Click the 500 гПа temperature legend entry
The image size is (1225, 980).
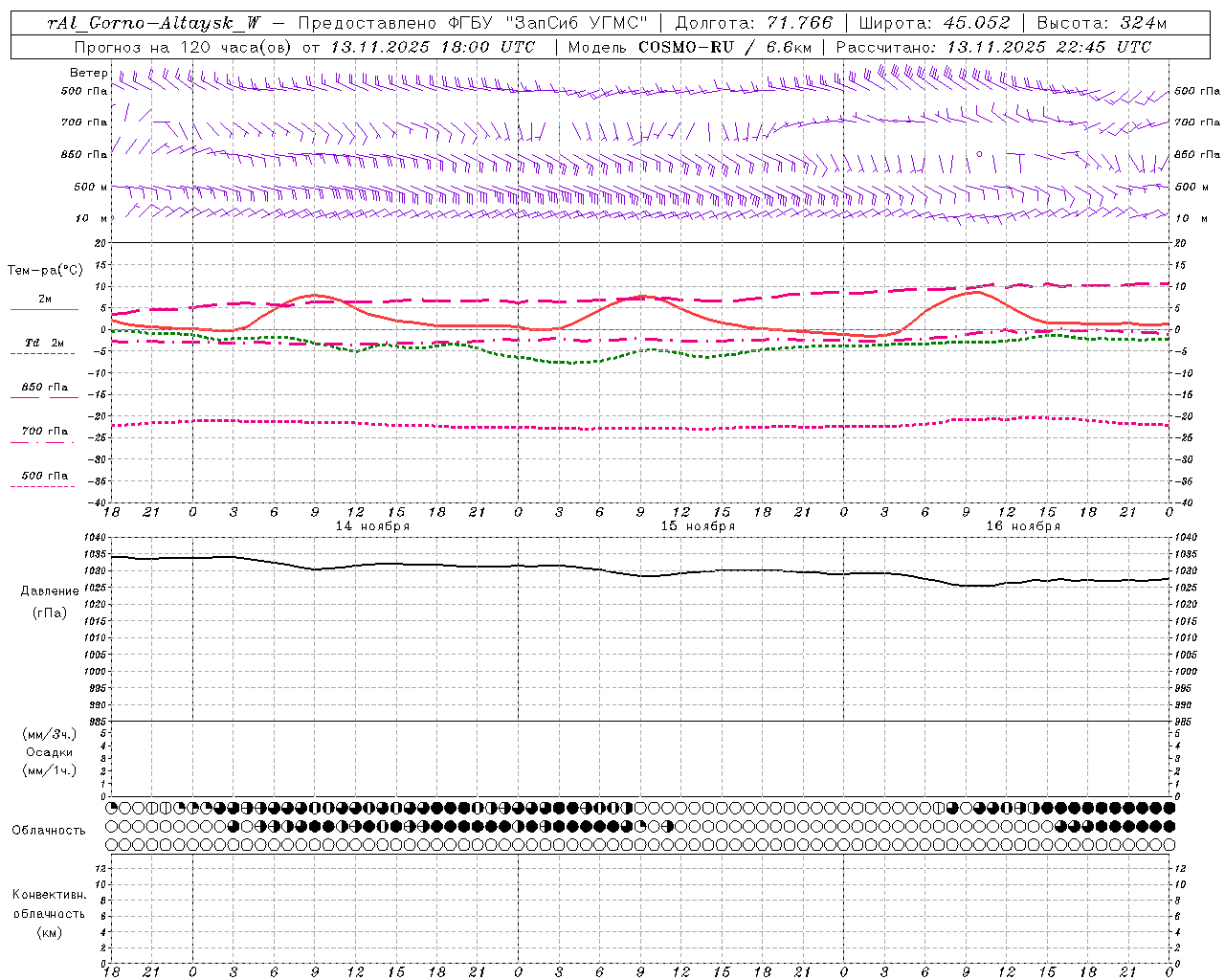(45, 476)
